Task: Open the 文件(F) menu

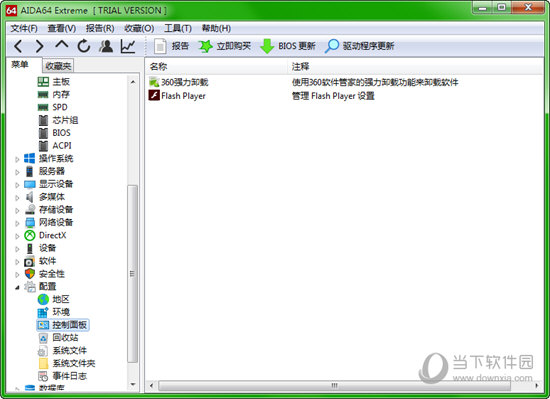Action: [x=24, y=28]
